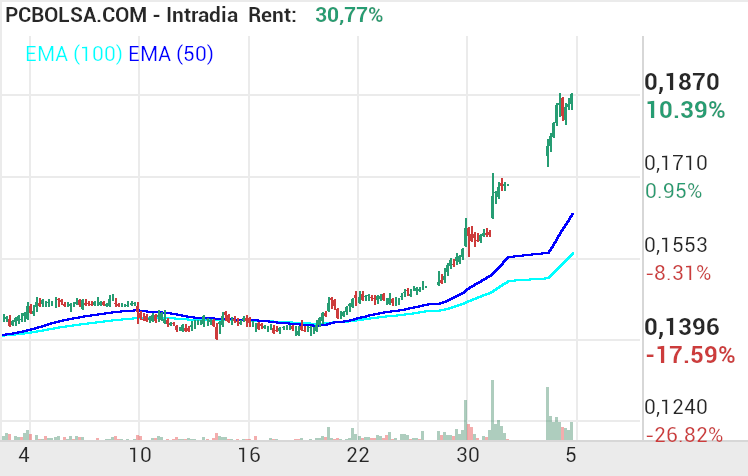This screenshot has width=748, height=476.
Task: Click date marker 10 on time axis
Action: coord(140,456)
